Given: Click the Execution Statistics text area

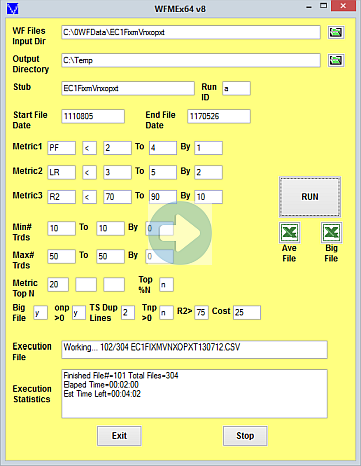Looking at the screenshot, I should (x=194, y=393).
